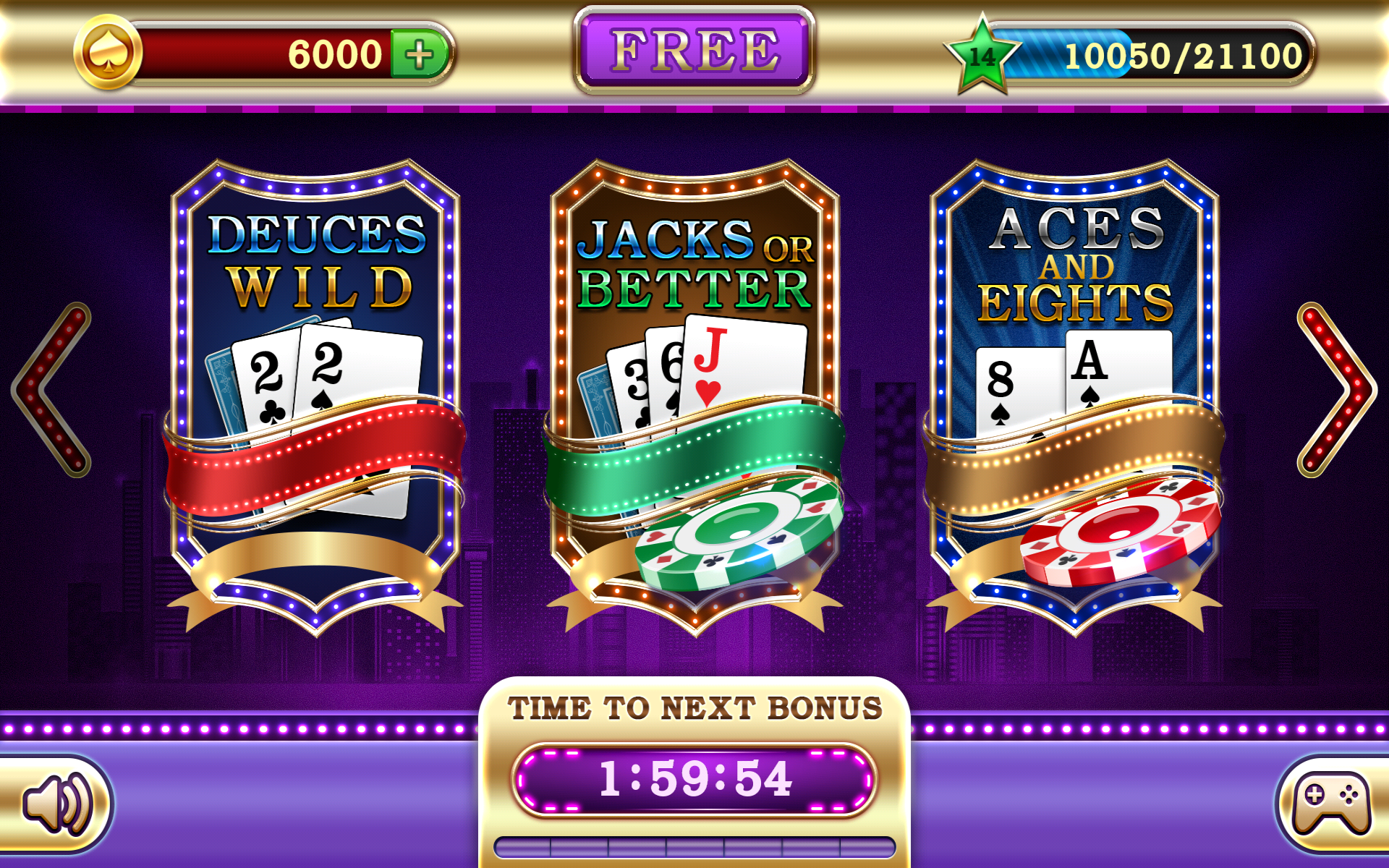This screenshot has height=868, width=1389.
Task: Click the bonus progress bar segments
Action: [x=694, y=847]
